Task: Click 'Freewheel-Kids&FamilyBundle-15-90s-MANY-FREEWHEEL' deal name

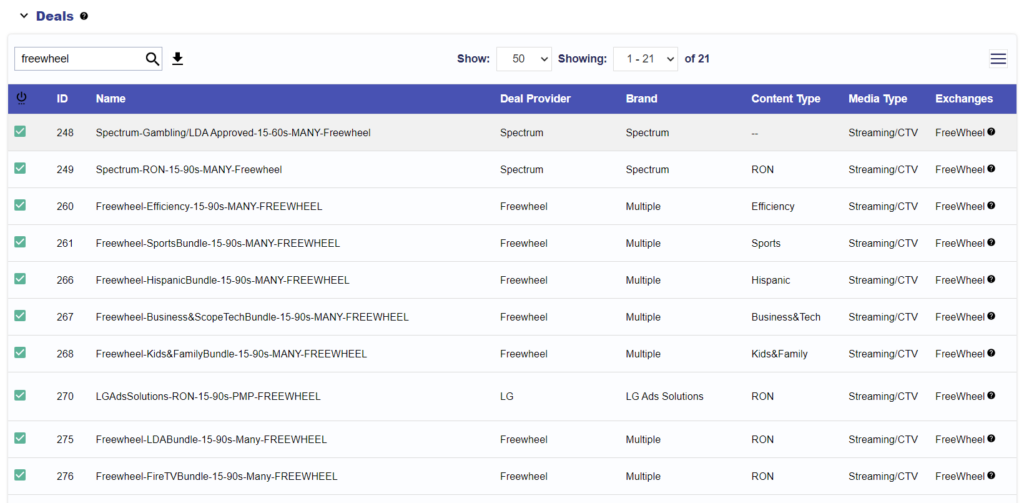Action: point(231,354)
